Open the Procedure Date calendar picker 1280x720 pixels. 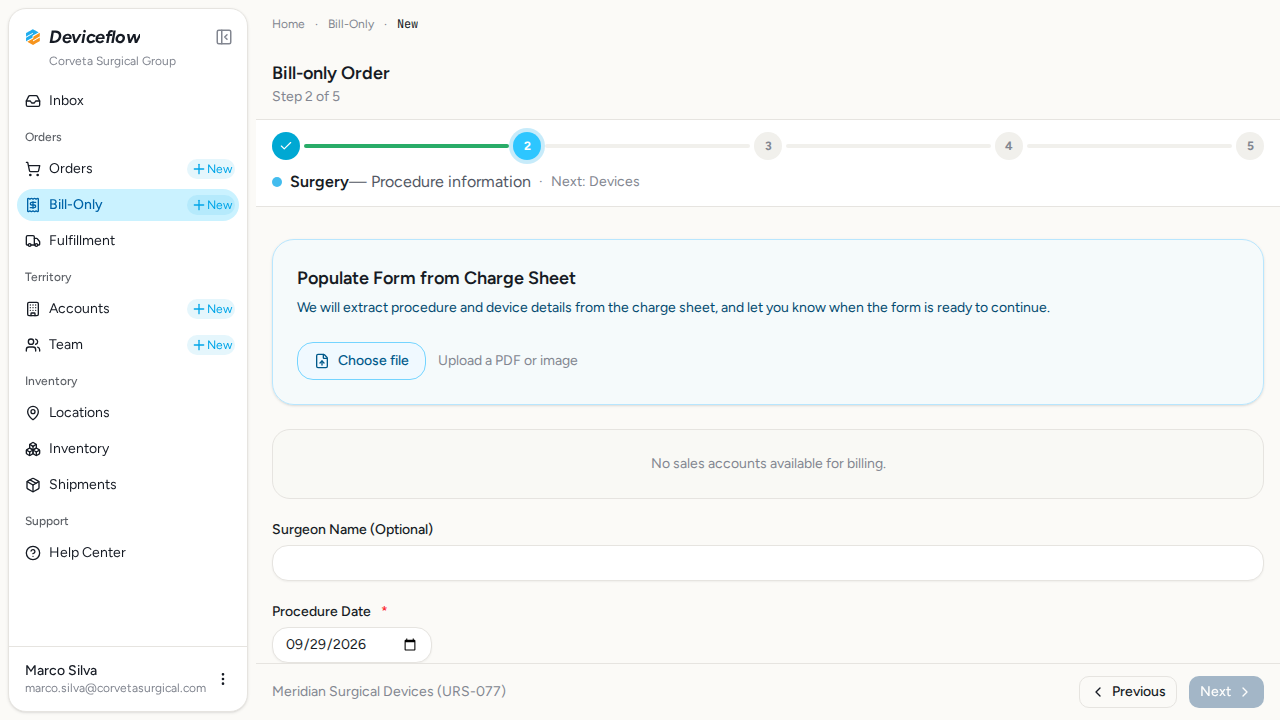click(410, 645)
